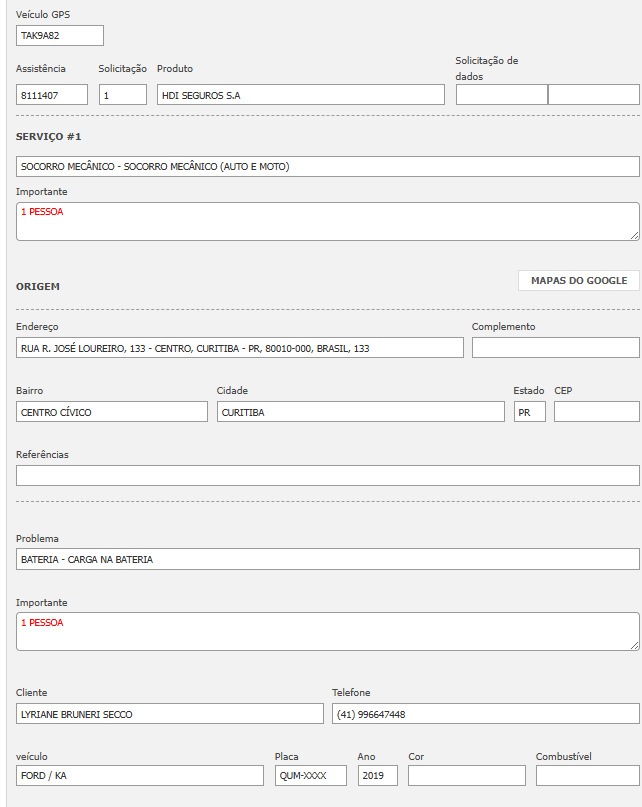
Task: Click the Cidade field Curitiba
Action: (360, 412)
